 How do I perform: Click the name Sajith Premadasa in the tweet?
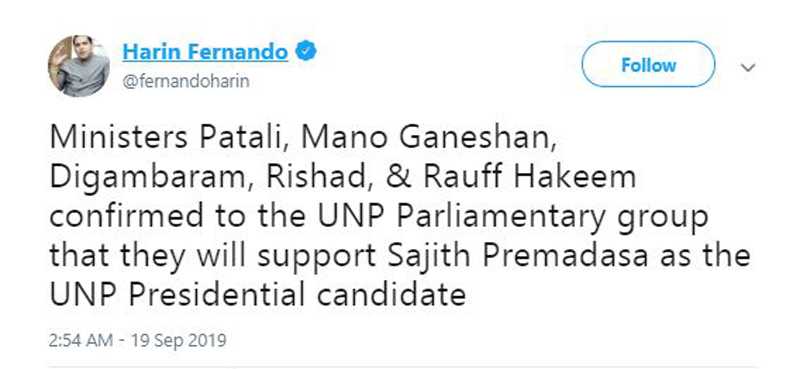(x=517, y=256)
